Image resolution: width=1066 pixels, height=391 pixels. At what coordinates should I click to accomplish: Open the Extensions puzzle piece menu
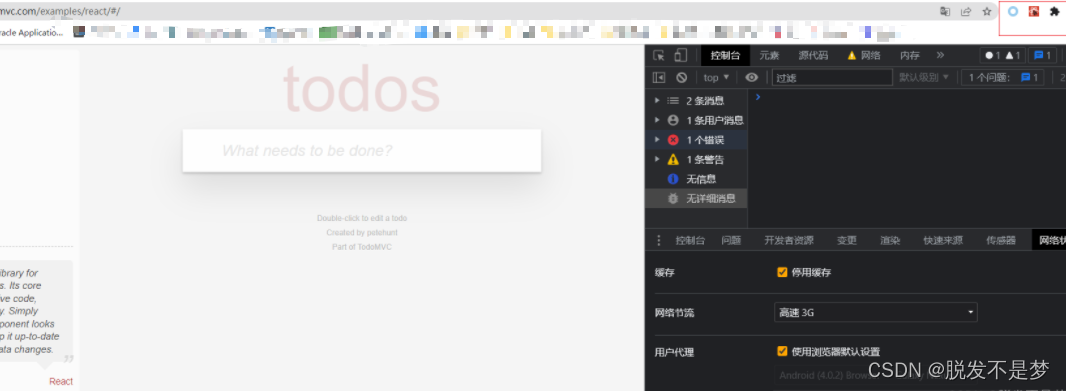coord(1054,12)
